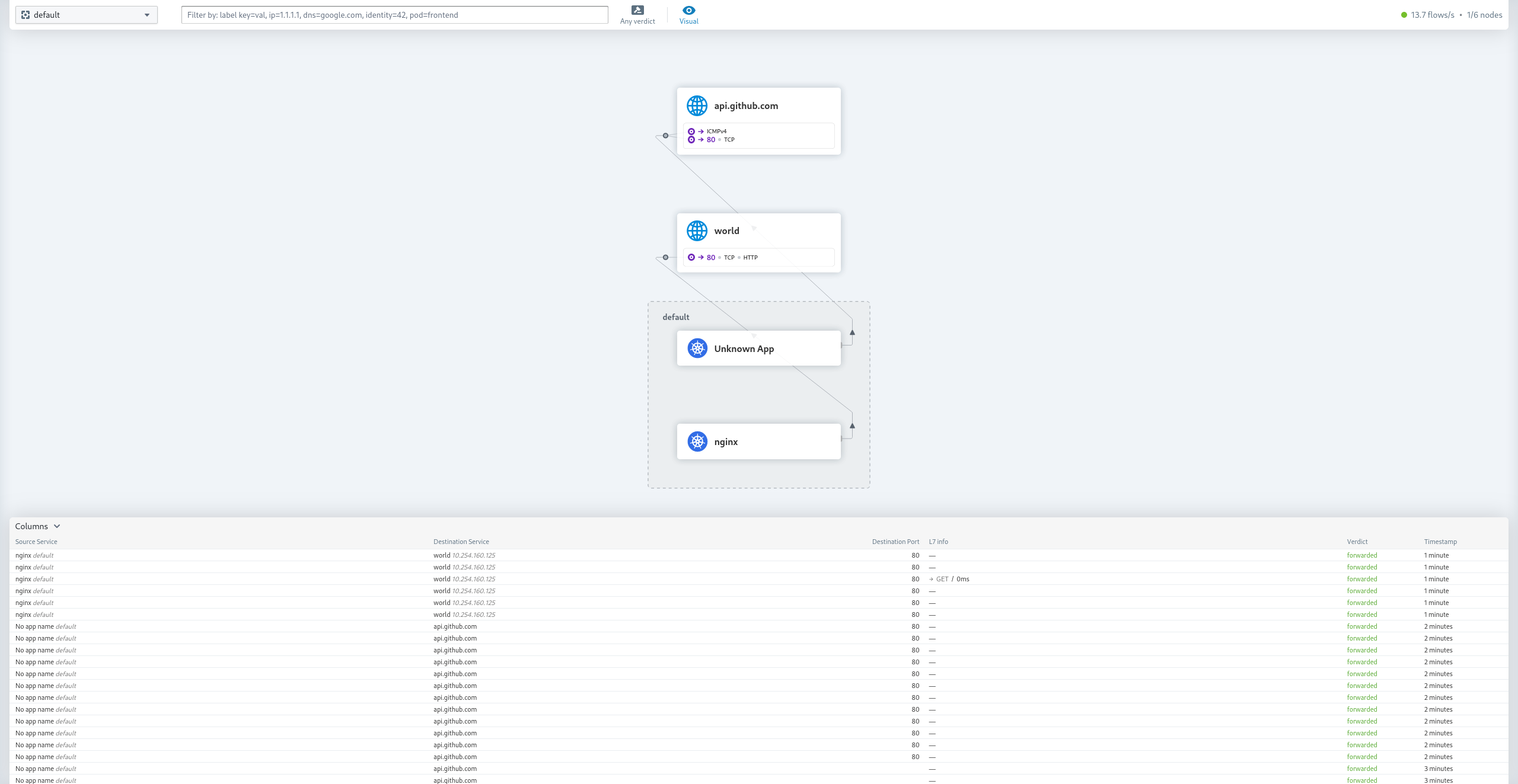Click the default namespace group label
This screenshot has height=784, width=1518.
pyautogui.click(x=675, y=317)
